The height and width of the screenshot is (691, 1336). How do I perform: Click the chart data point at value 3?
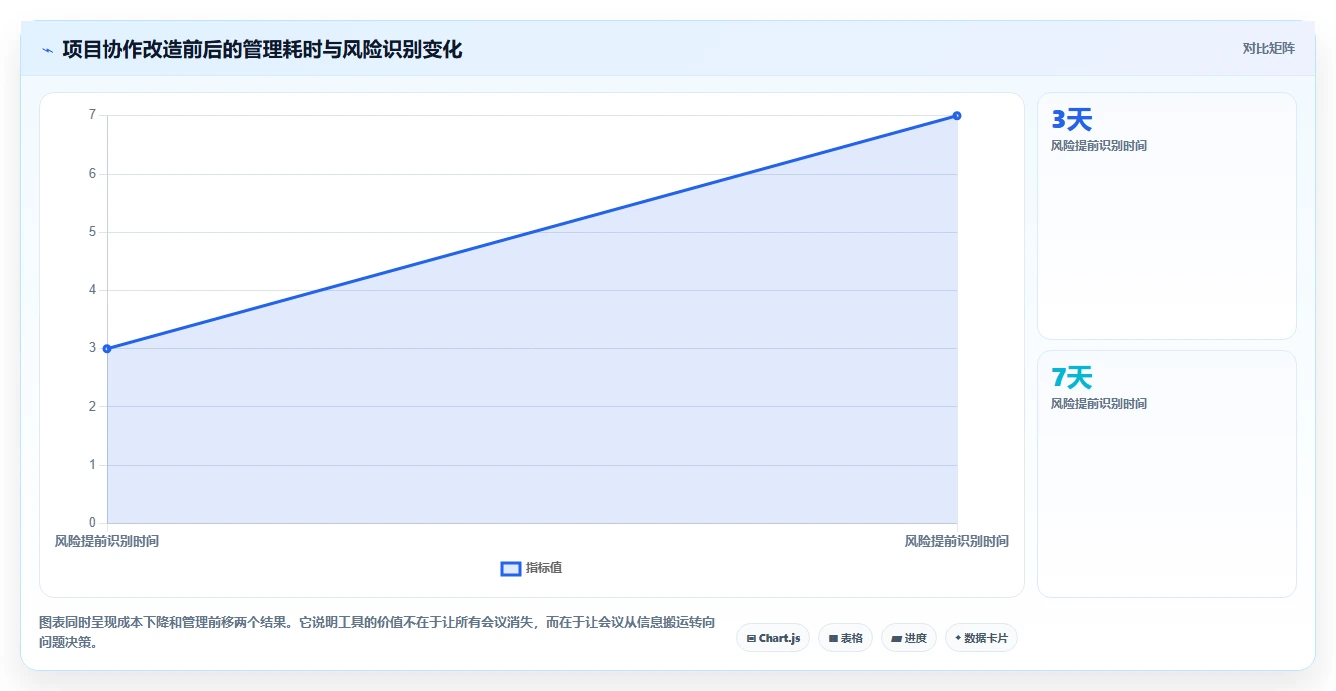(x=107, y=349)
